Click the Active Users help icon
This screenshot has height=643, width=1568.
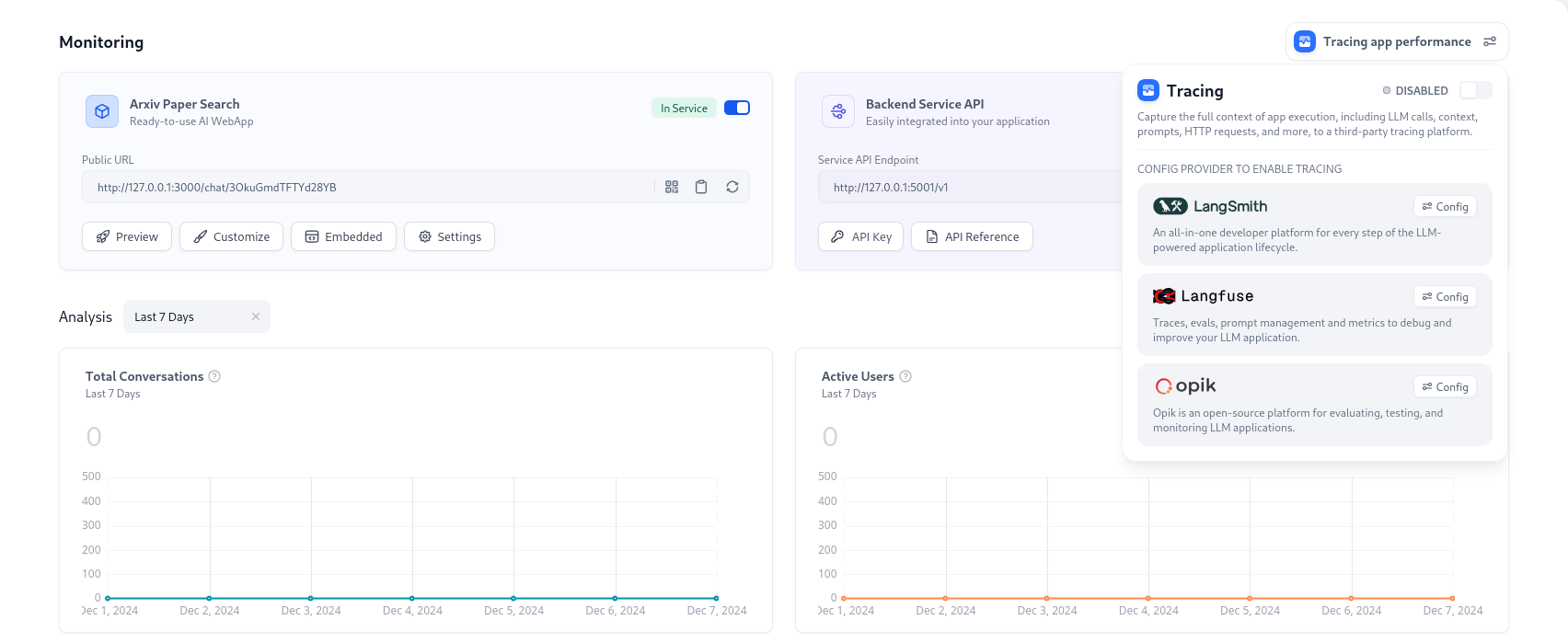click(x=905, y=376)
